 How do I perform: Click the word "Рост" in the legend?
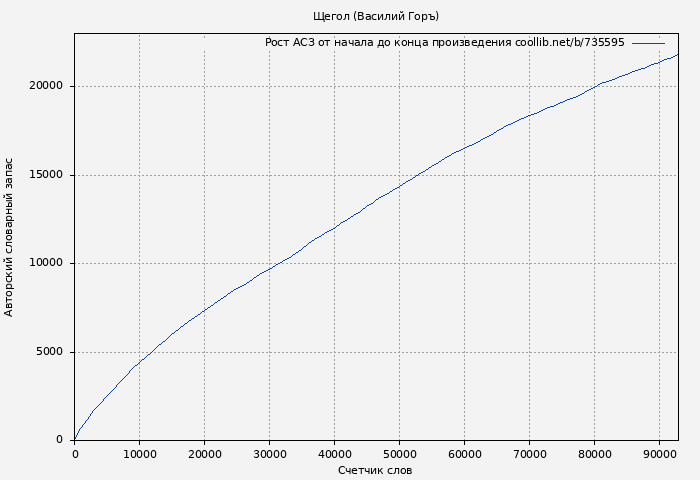(x=278, y=43)
